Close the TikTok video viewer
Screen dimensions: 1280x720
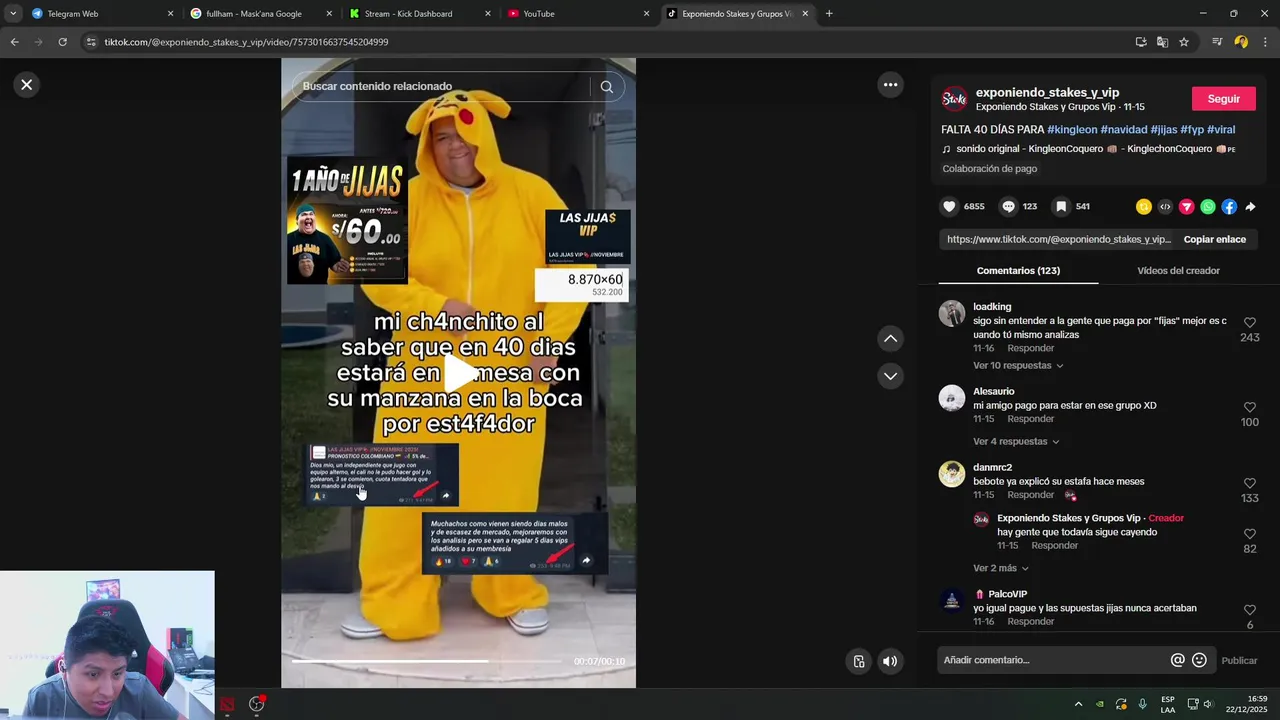[27, 85]
